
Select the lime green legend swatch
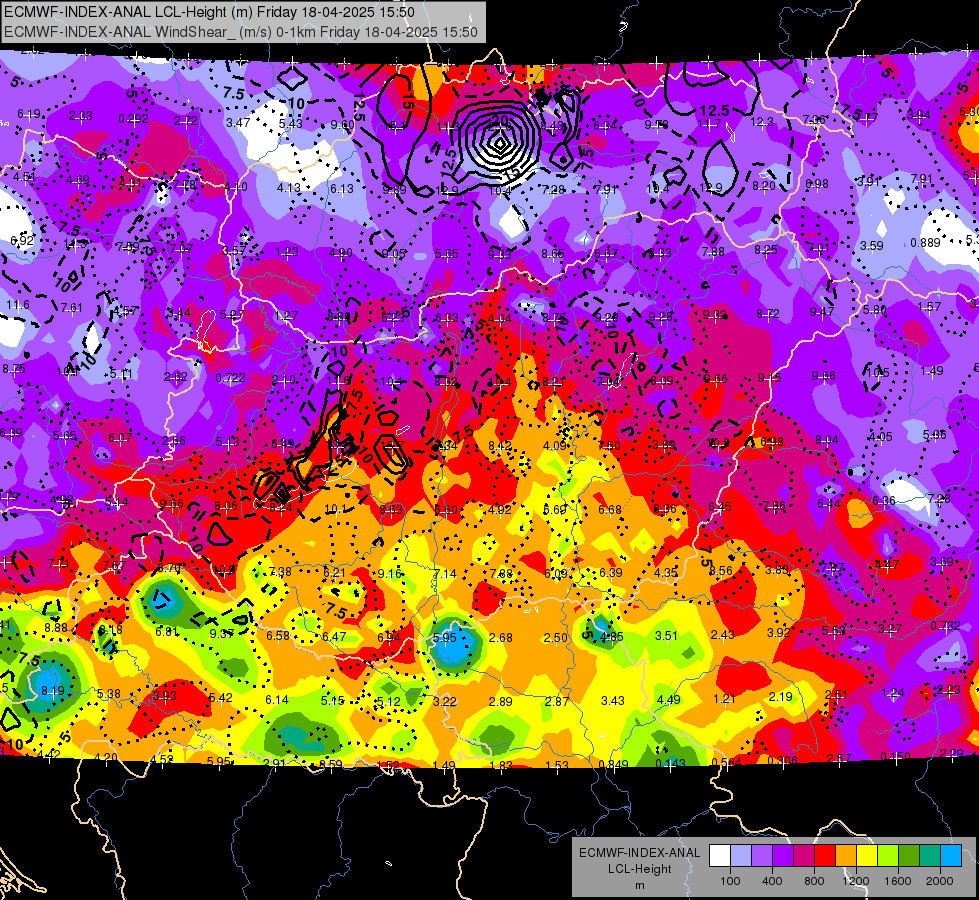(x=888, y=856)
